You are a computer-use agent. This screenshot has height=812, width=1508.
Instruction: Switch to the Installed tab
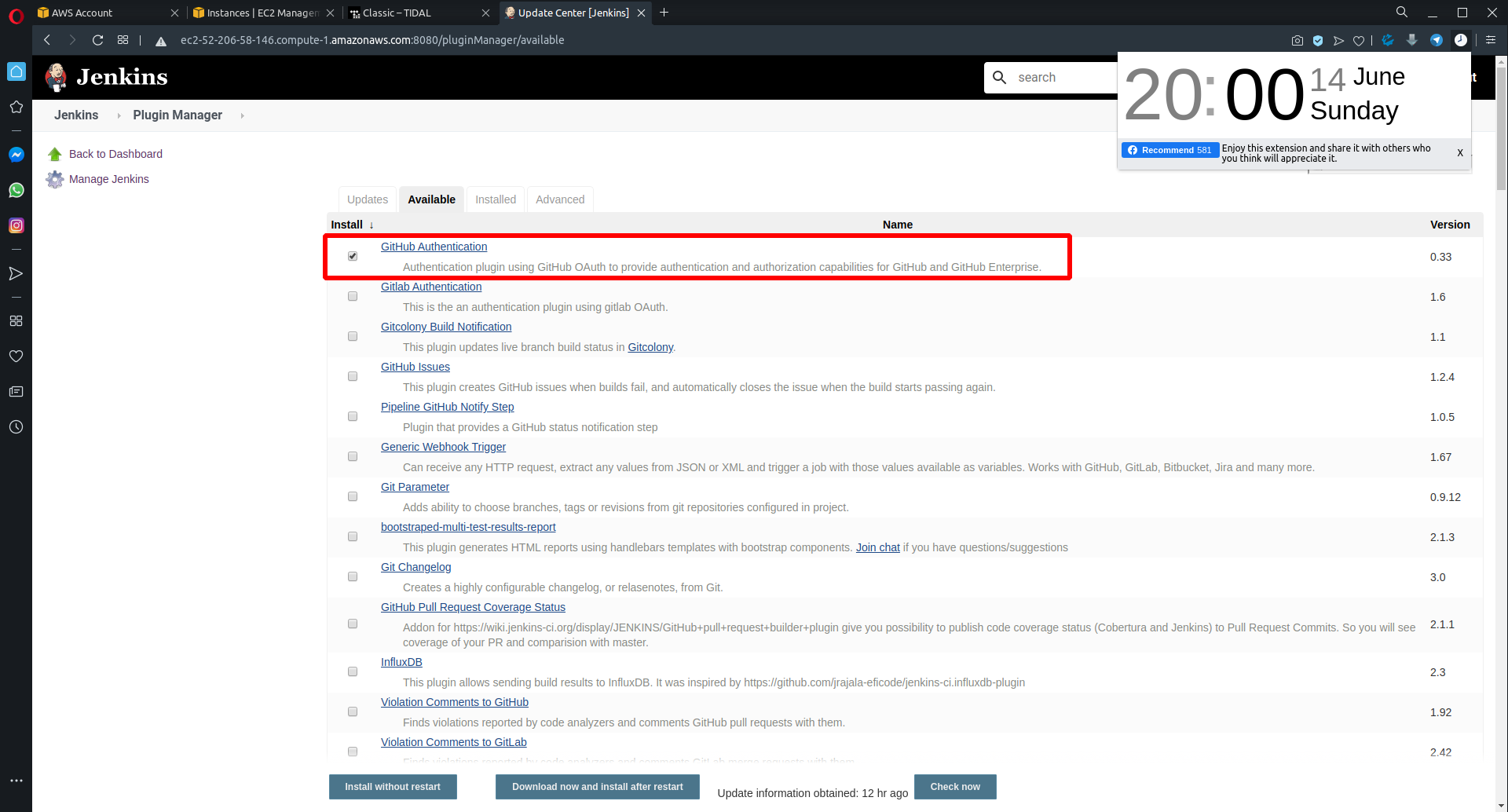point(496,199)
